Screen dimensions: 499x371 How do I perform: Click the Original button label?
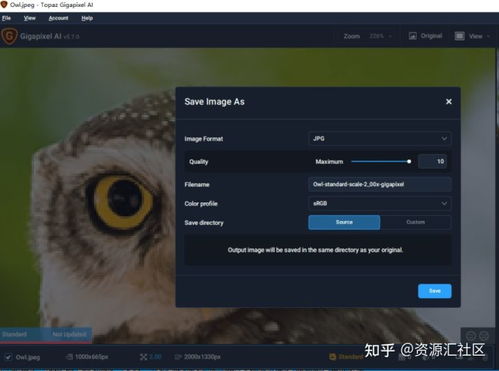coord(431,36)
